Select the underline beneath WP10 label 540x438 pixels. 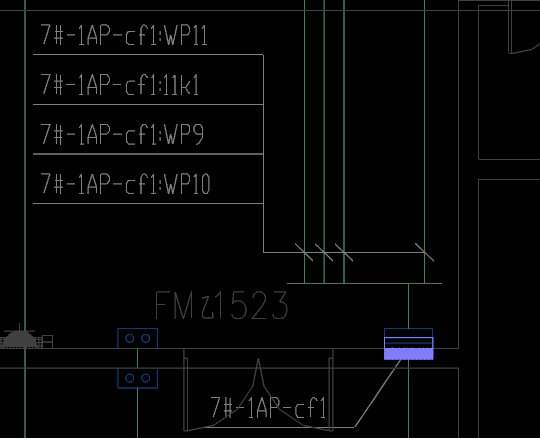point(148,204)
